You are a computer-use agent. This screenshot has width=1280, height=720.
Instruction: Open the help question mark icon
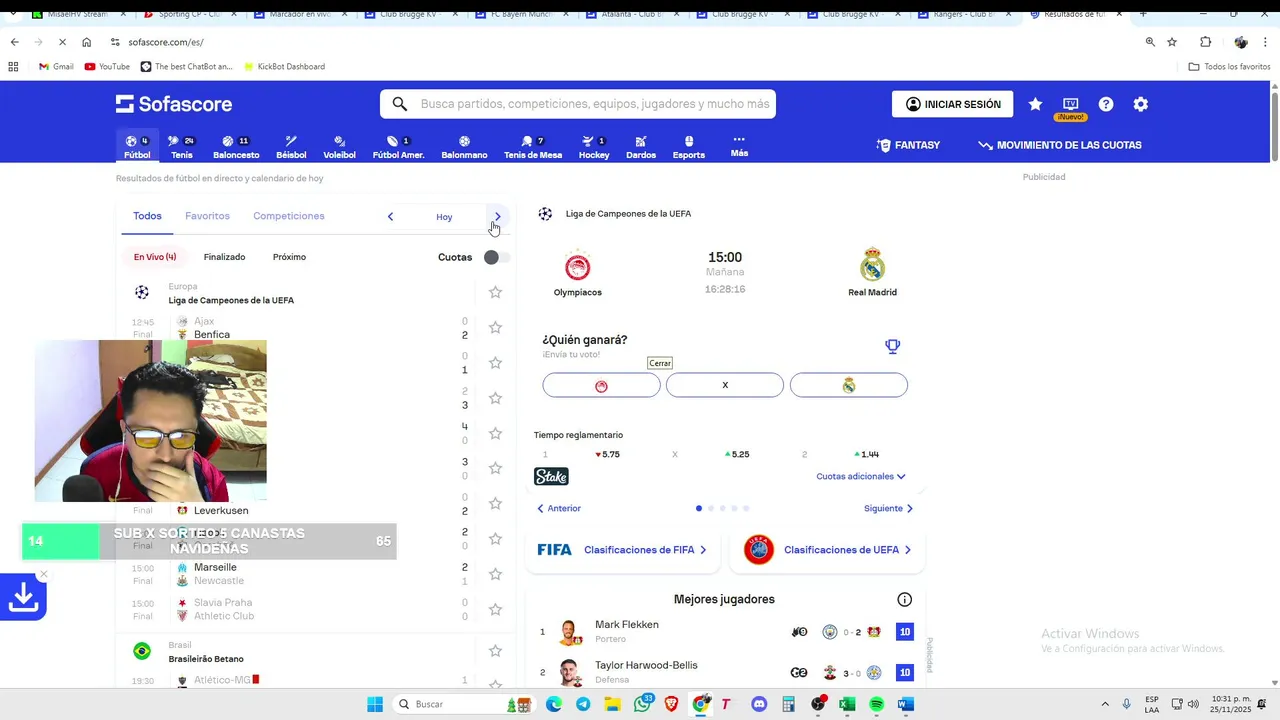point(1106,104)
